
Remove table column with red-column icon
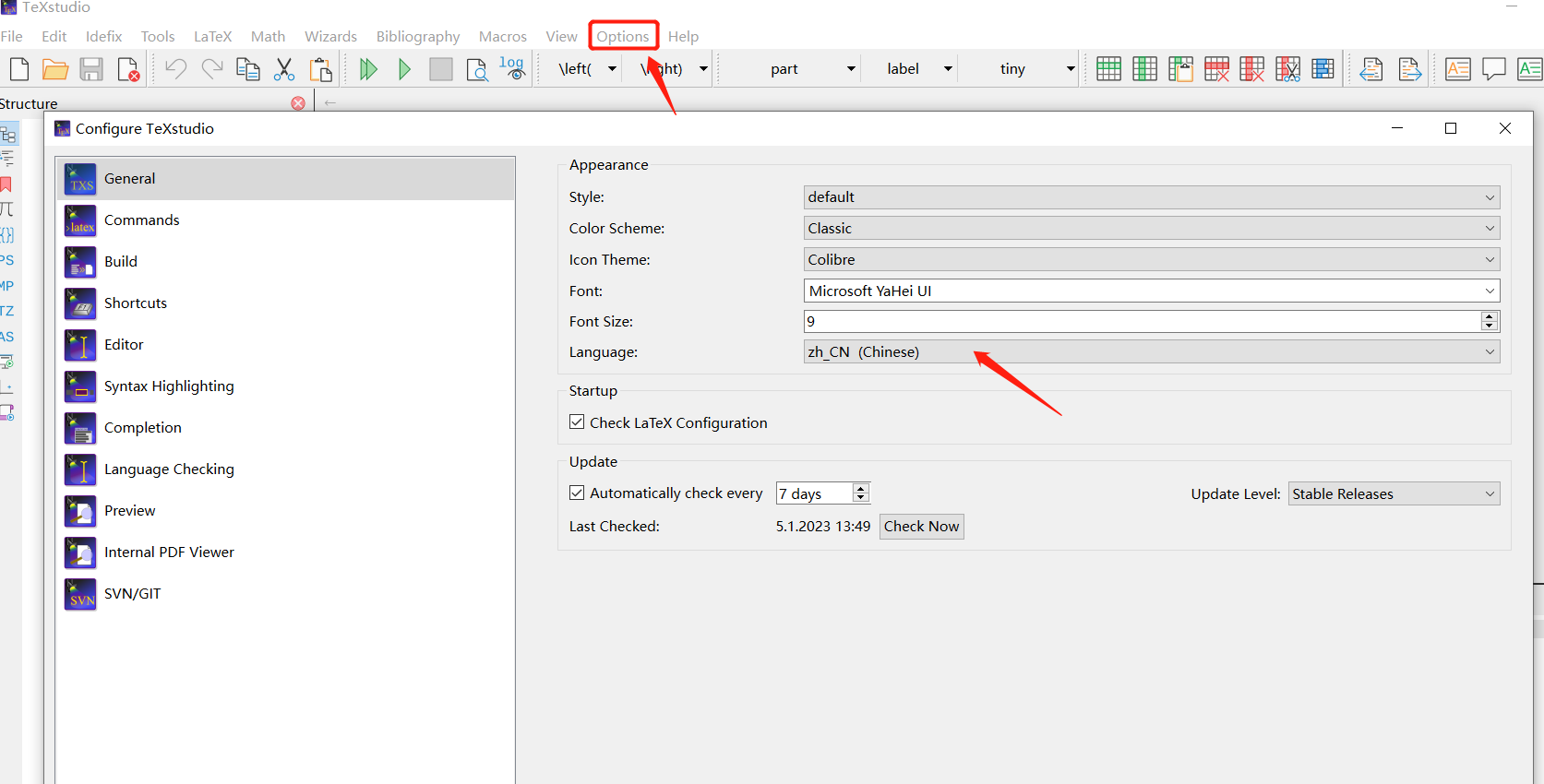[1252, 69]
